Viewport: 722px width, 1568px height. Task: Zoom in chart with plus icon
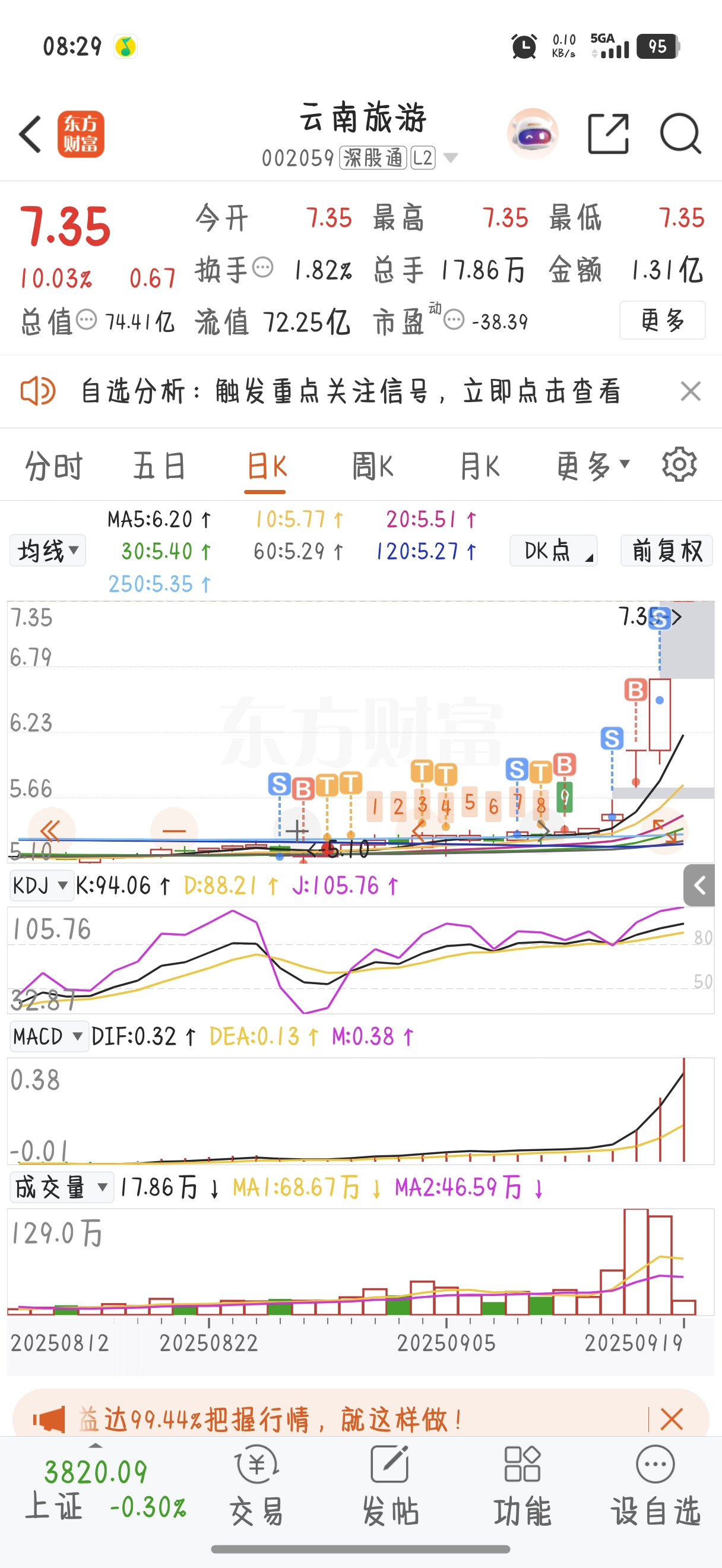click(297, 830)
